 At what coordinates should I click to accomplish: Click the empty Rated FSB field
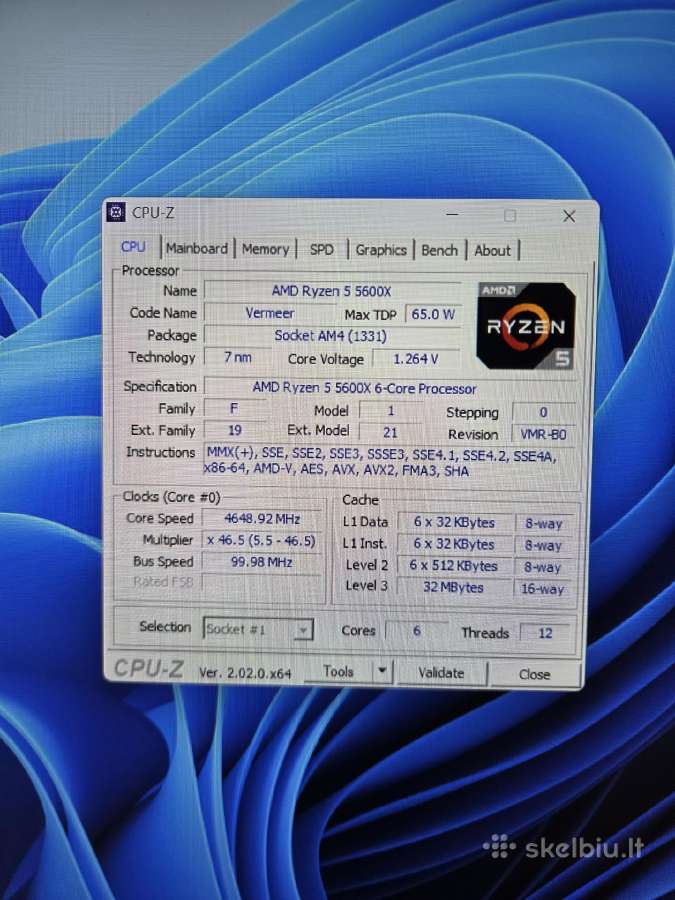[262, 583]
